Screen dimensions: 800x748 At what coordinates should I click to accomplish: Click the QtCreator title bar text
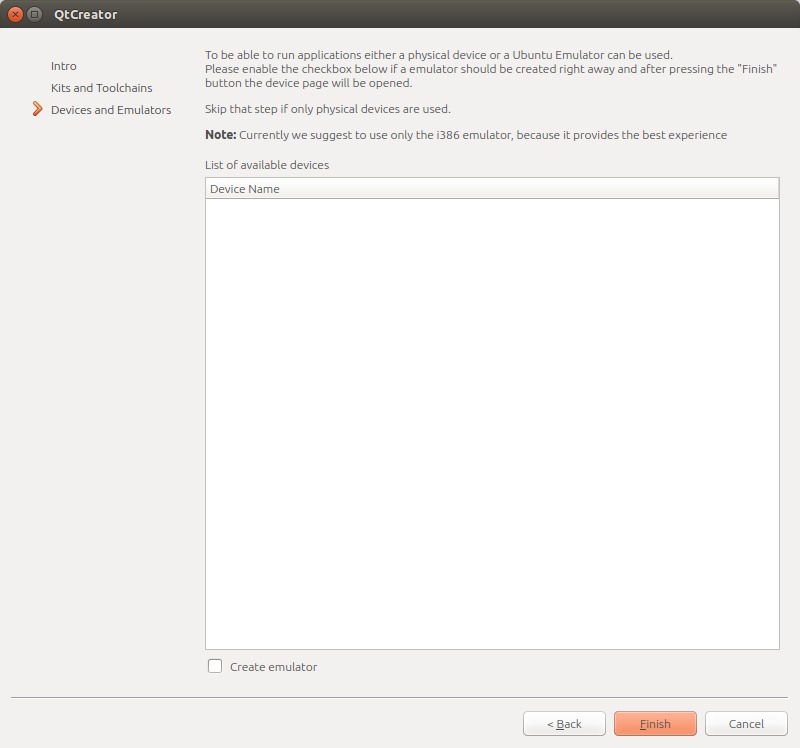click(x=86, y=14)
